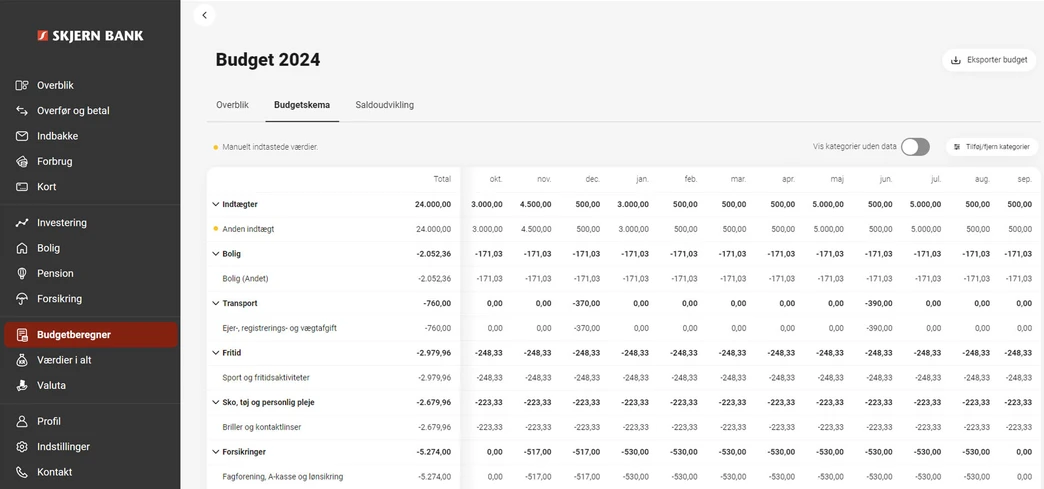Open Forbrug via its piggy bank icon
This screenshot has width=1044, height=489.
pyautogui.click(x=22, y=161)
